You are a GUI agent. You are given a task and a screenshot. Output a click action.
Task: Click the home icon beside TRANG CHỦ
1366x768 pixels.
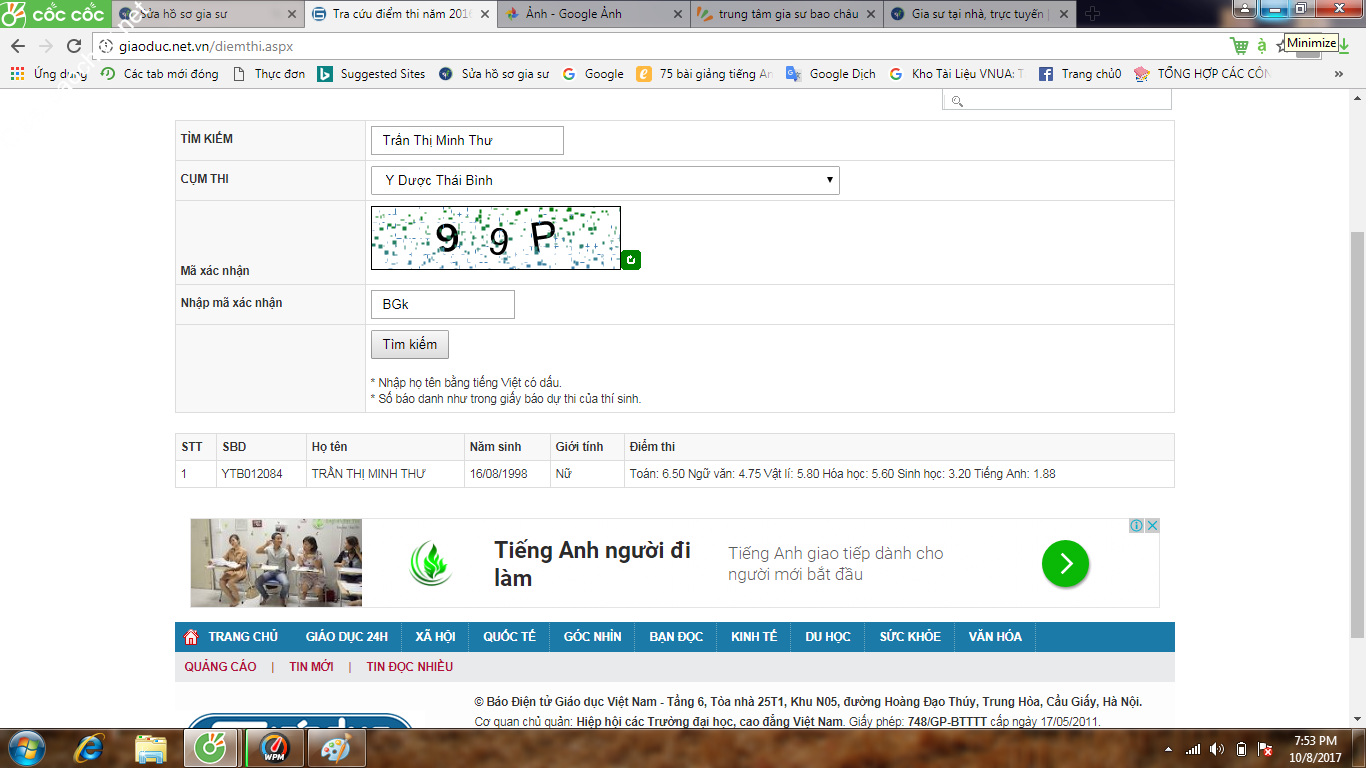192,637
